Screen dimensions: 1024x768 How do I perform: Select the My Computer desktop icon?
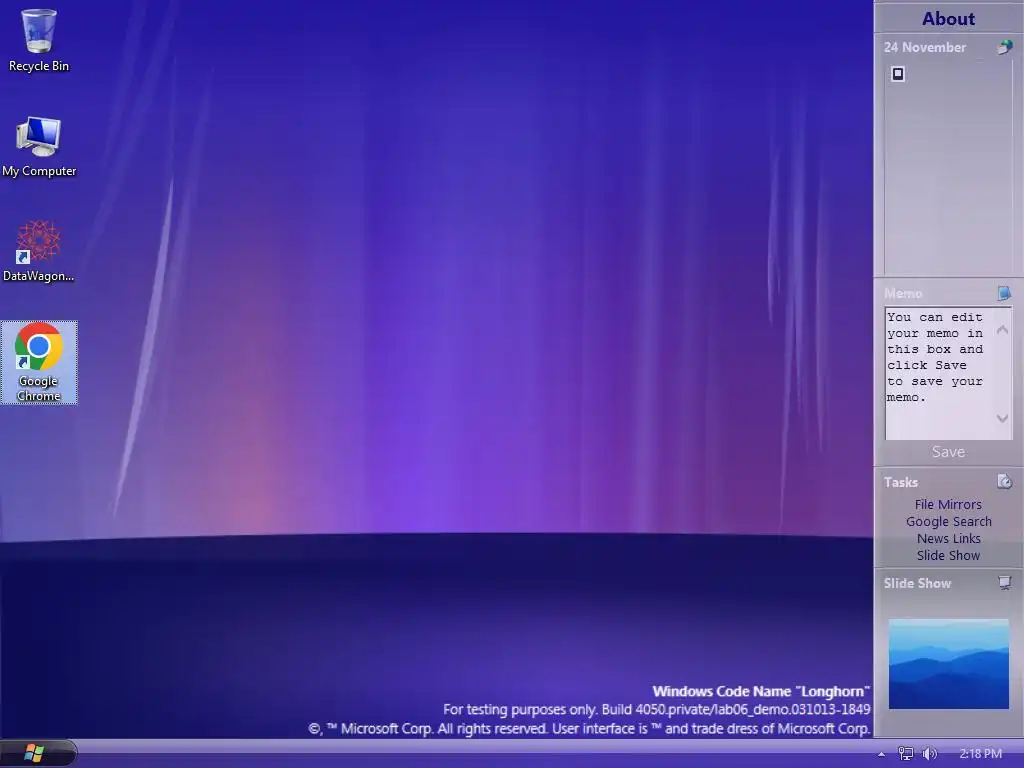click(39, 146)
